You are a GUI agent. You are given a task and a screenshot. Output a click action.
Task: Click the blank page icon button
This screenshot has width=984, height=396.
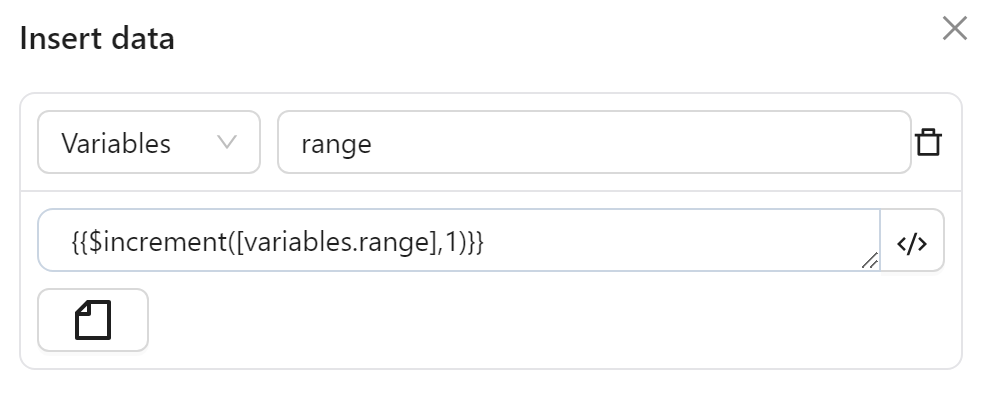point(93,320)
